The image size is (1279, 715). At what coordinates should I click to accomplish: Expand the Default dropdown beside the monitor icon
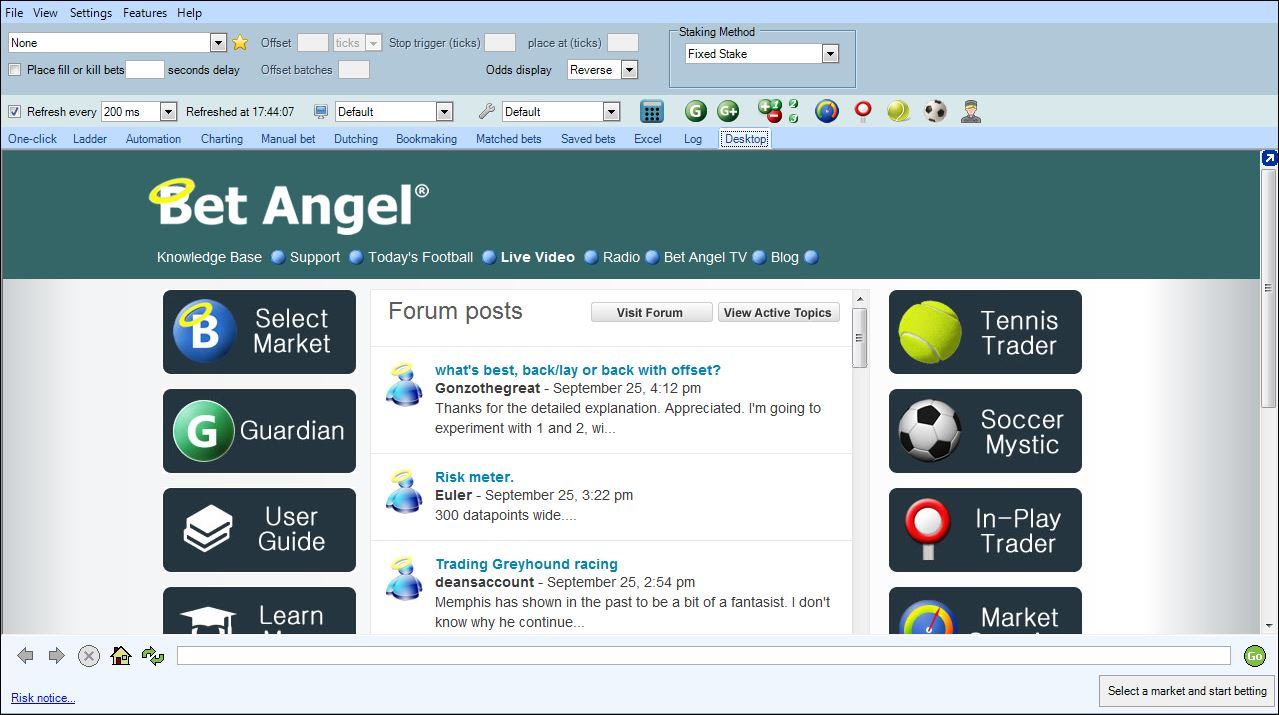click(x=445, y=112)
